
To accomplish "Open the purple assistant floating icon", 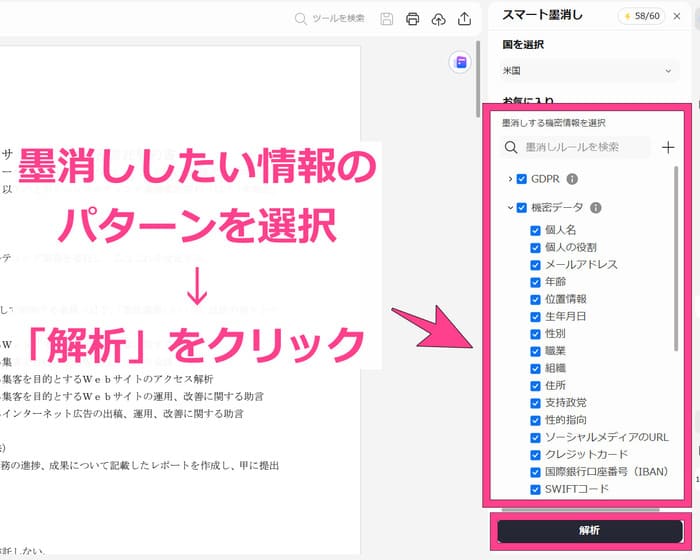I will [460, 62].
